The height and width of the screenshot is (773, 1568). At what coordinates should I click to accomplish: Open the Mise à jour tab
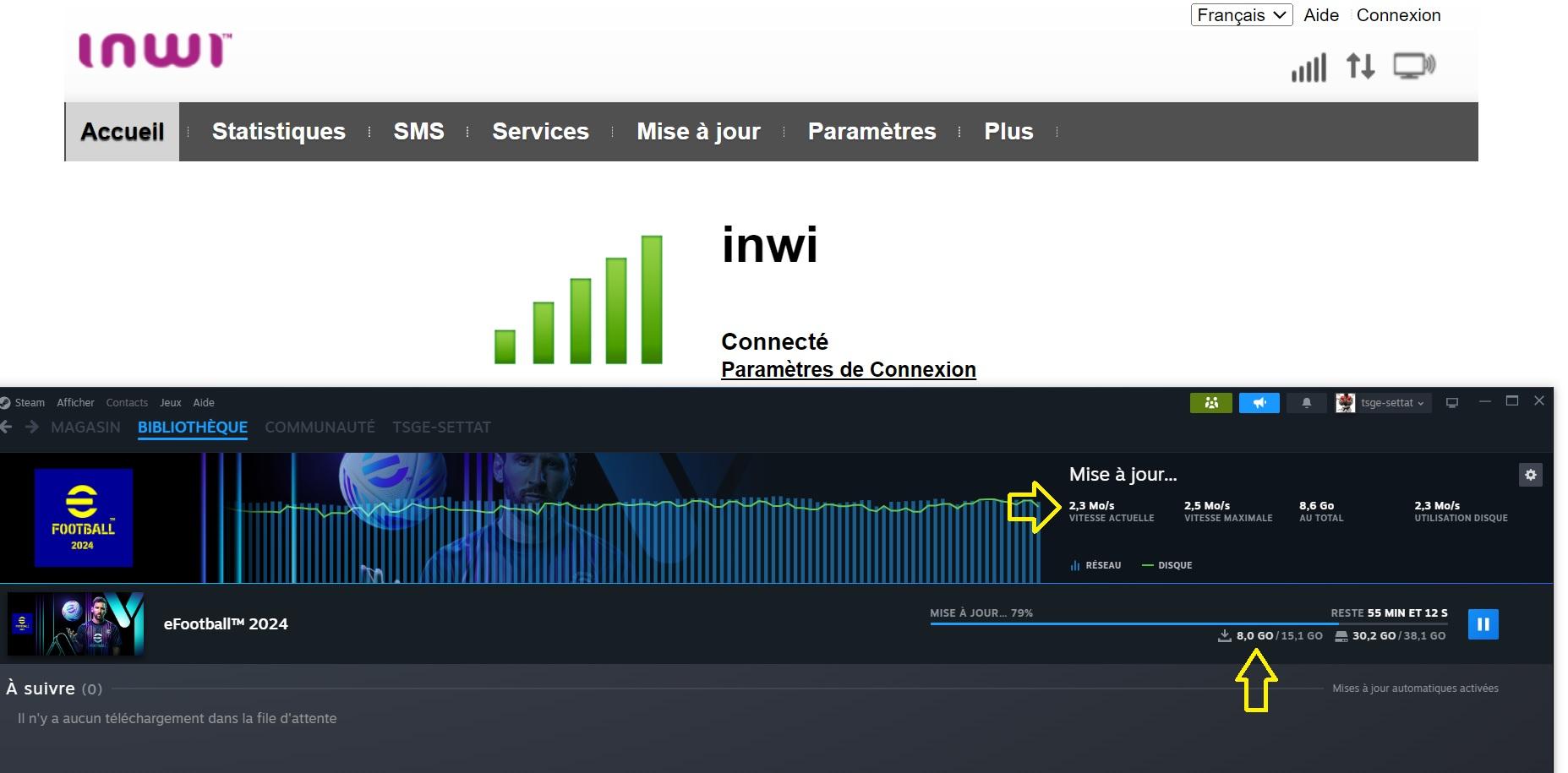(698, 132)
